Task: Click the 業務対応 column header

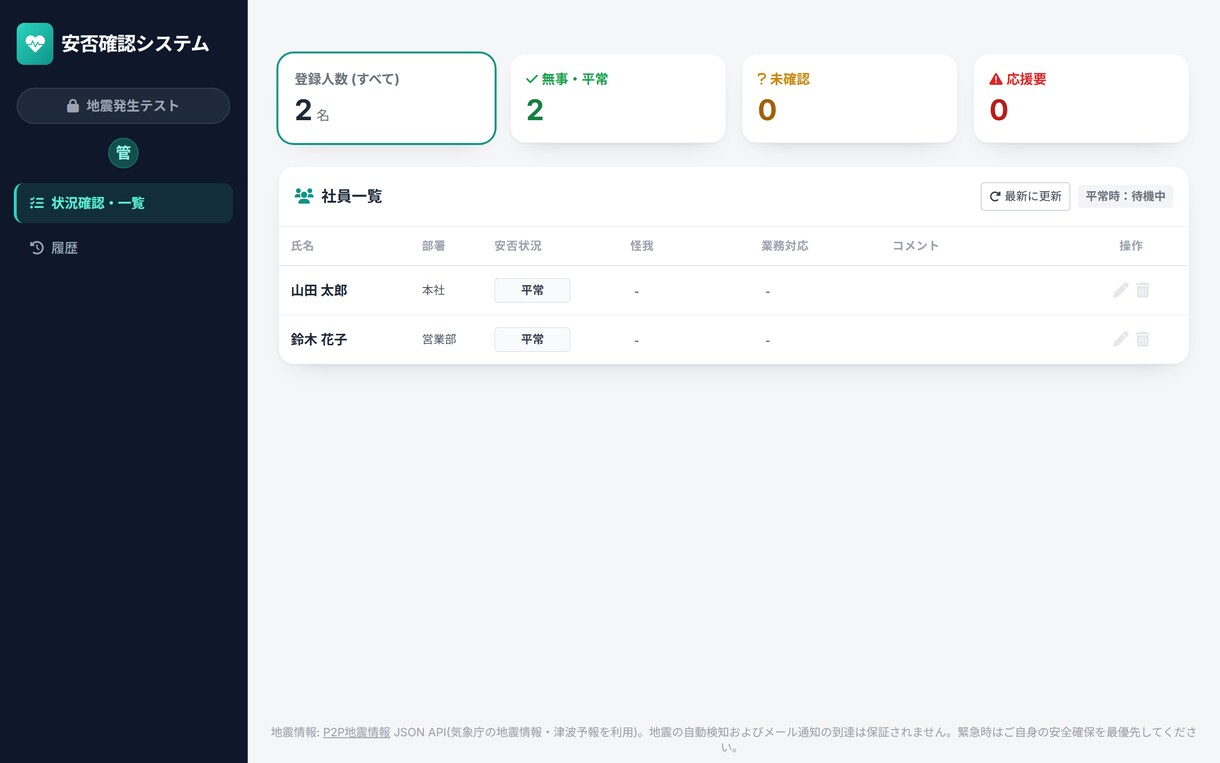Action: (785, 246)
